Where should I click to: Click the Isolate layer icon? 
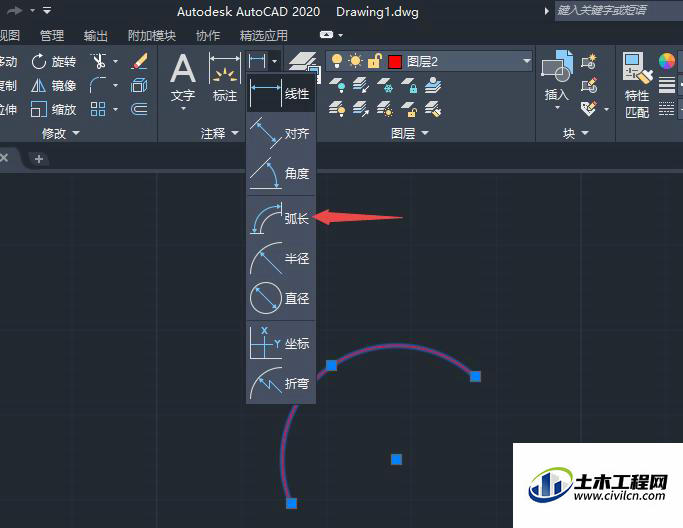(361, 86)
